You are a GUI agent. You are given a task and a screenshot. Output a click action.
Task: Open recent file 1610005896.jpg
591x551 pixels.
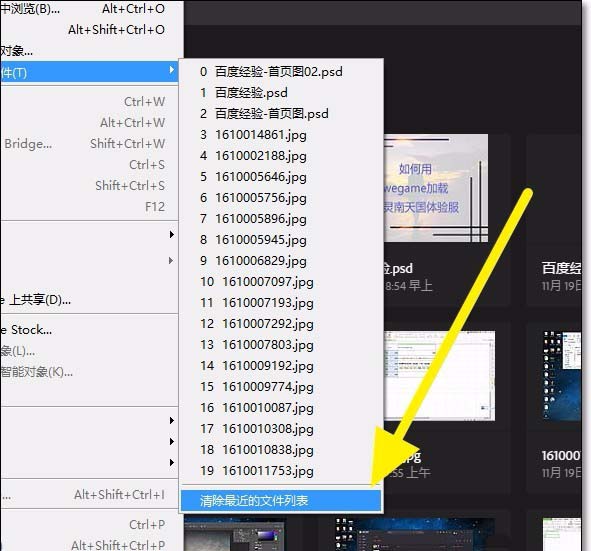(281, 219)
